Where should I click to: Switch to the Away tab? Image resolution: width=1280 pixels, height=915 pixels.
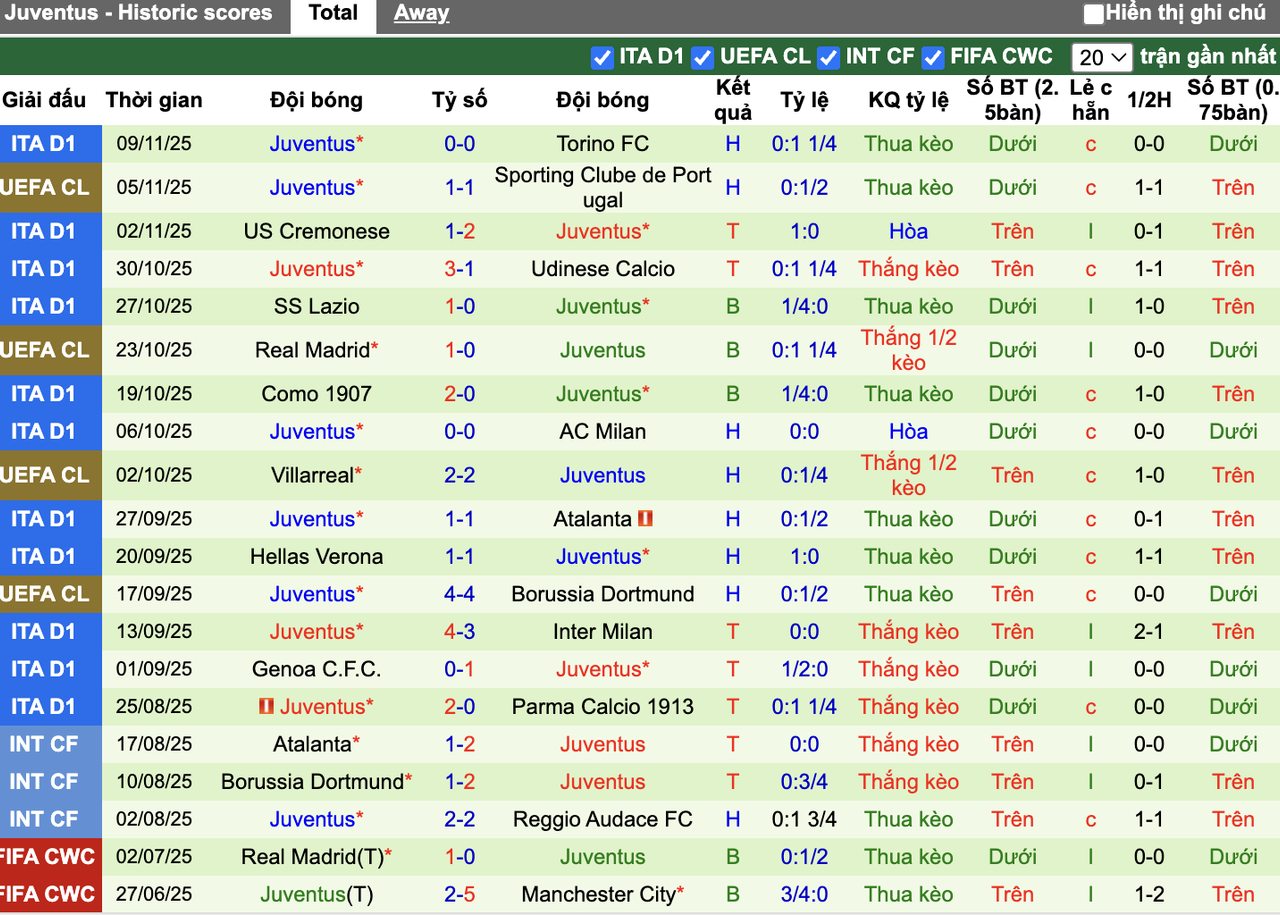(421, 13)
